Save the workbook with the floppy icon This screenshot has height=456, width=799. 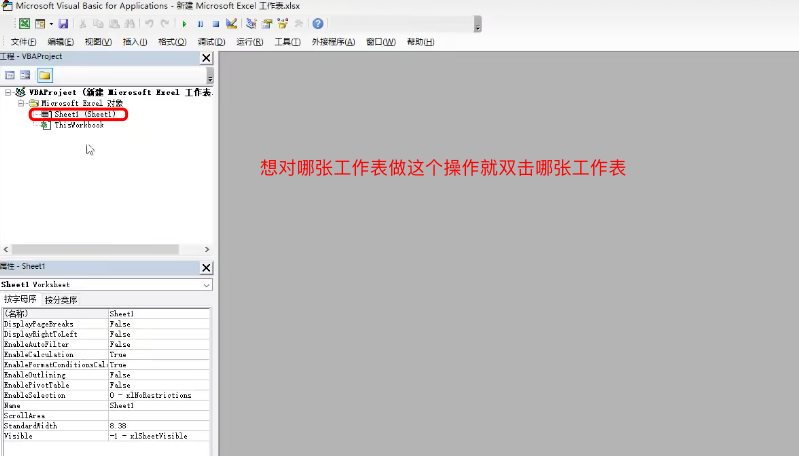(63, 23)
